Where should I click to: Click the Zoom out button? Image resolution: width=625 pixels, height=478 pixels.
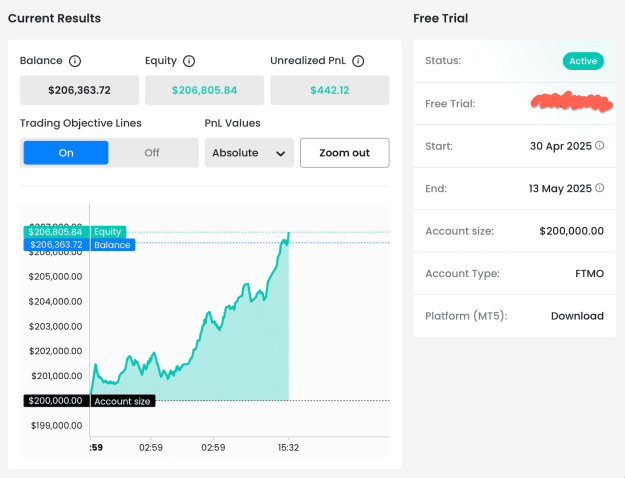[345, 153]
